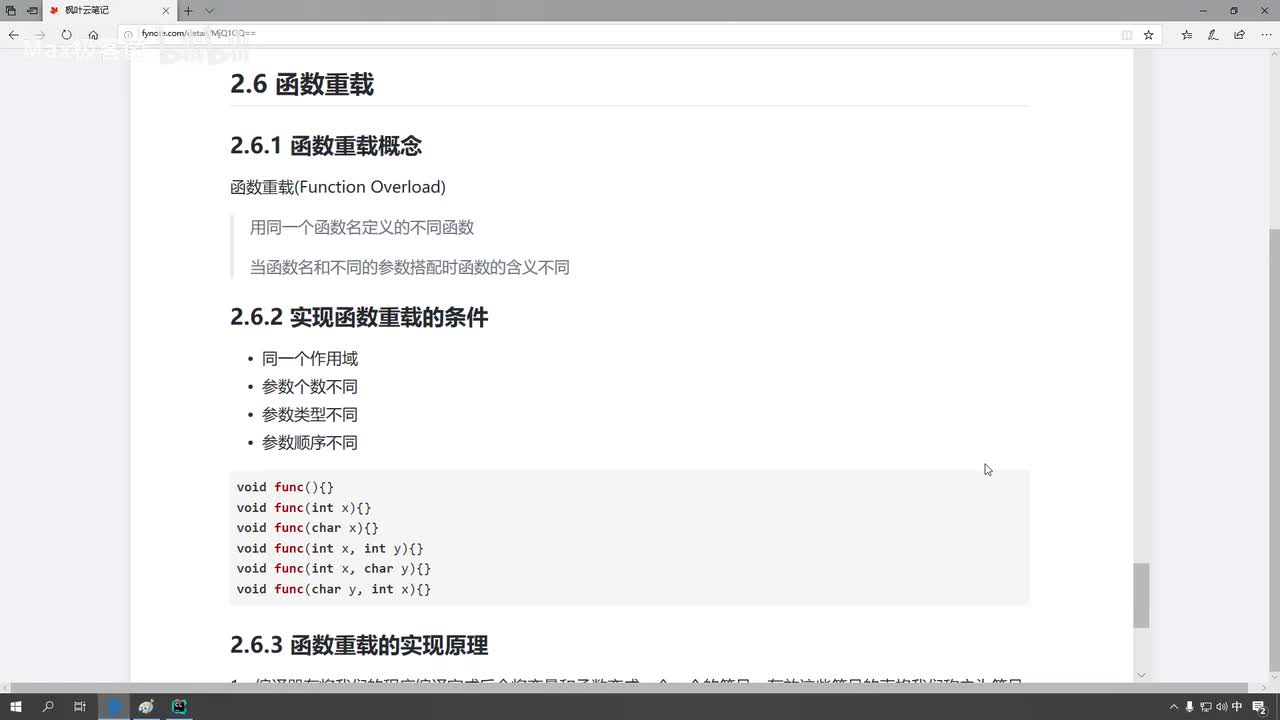Open browser settings and more menu
The image size is (1280, 720).
pyautogui.click(x=1266, y=34)
